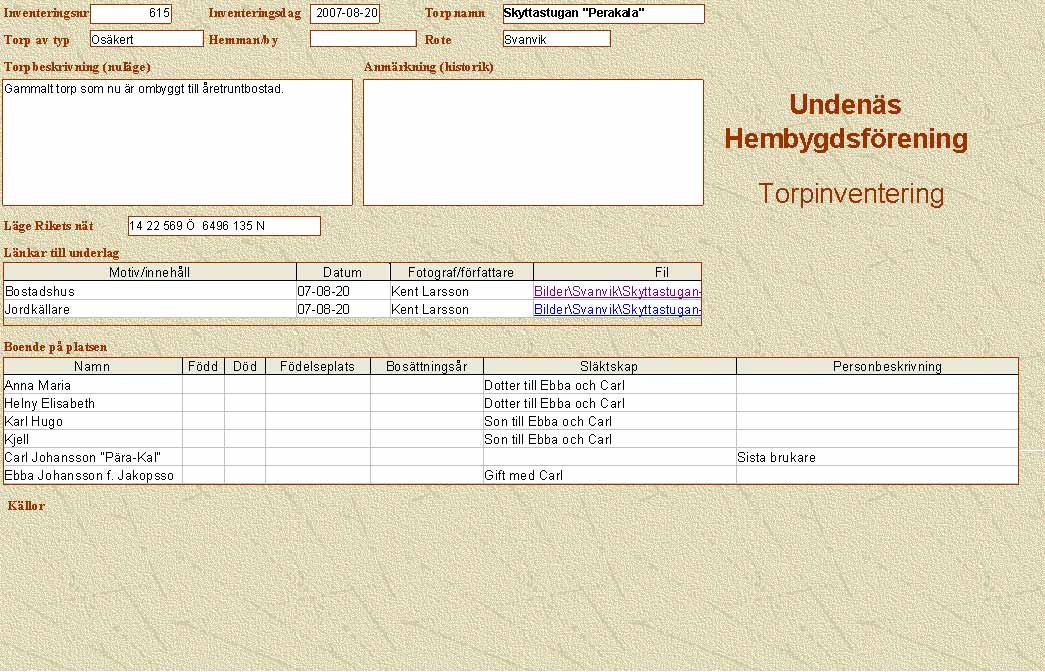Open the Jordkällare image file link

pos(617,310)
